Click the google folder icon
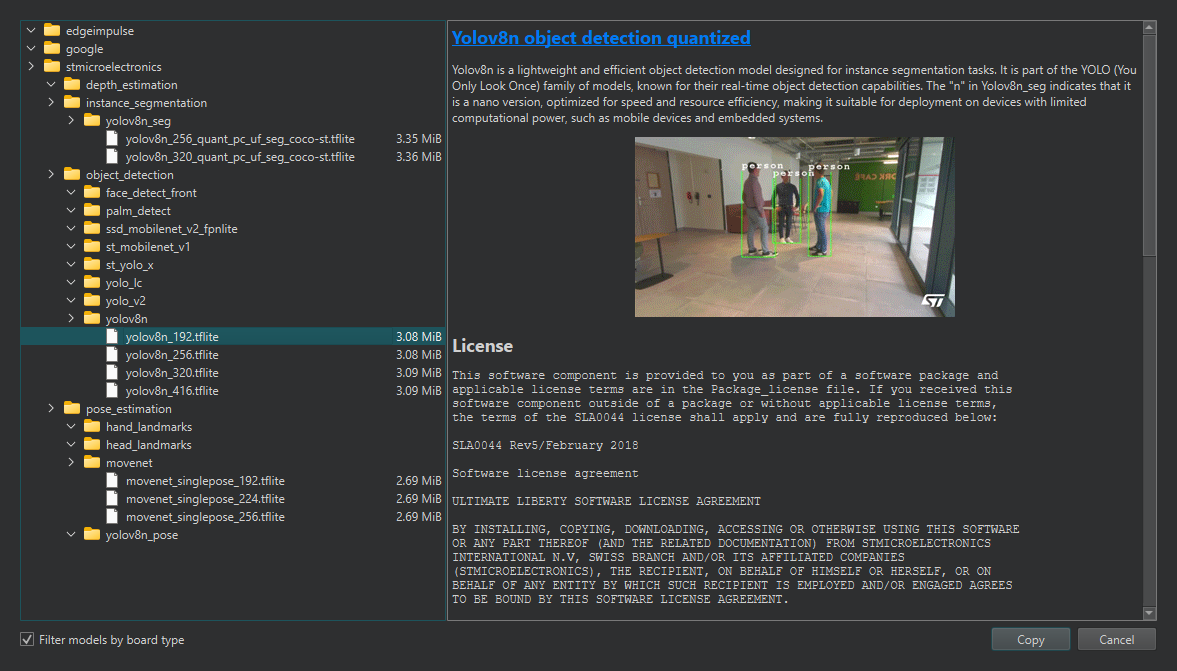The height and width of the screenshot is (671, 1177). coord(52,49)
